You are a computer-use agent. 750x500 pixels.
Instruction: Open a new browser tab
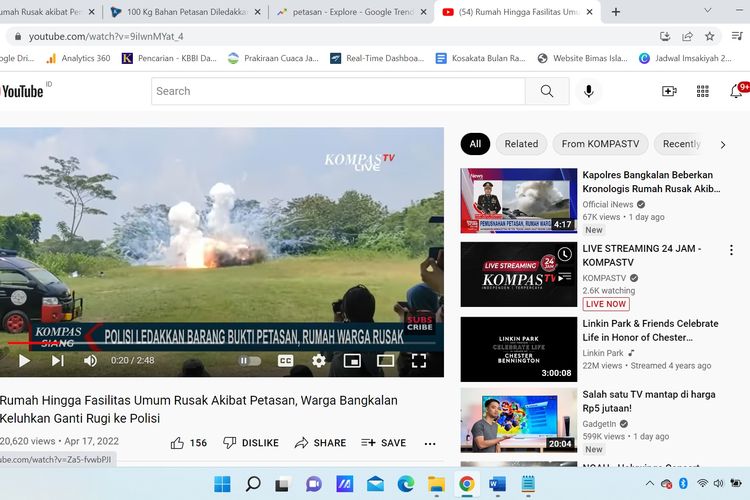616,12
